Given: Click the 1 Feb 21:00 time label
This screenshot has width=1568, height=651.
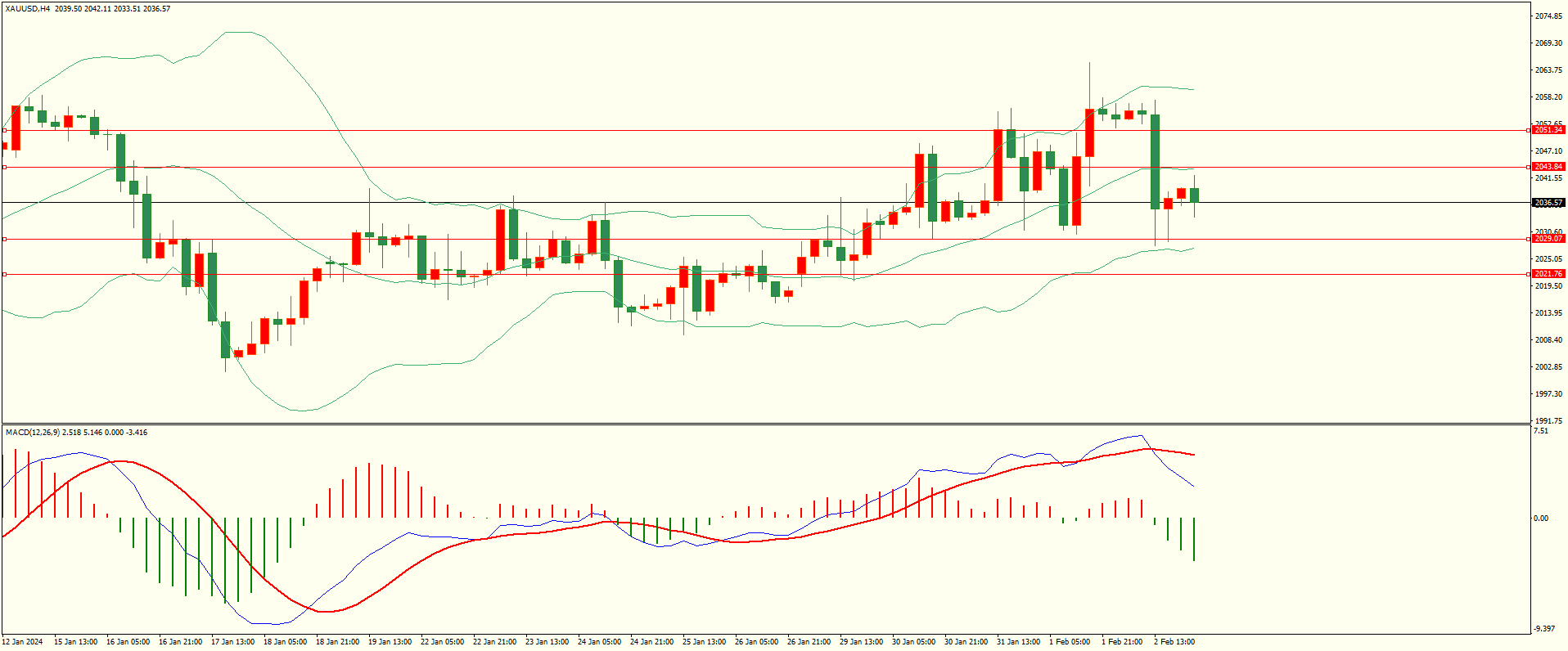Looking at the screenshot, I should coord(1122,642).
